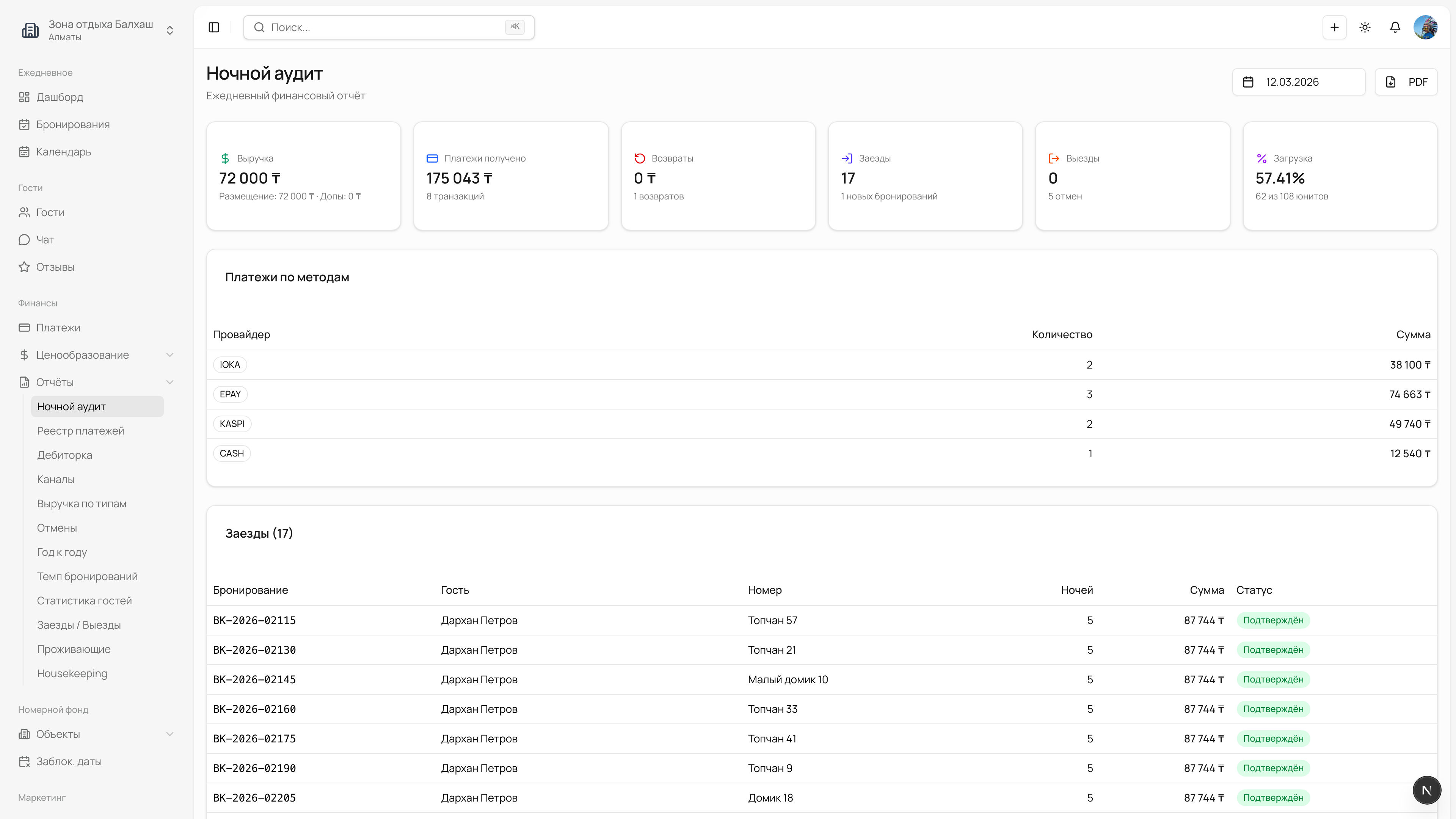Toggle light/dark theme sun icon
This screenshot has height=819, width=1456.
1365,27
